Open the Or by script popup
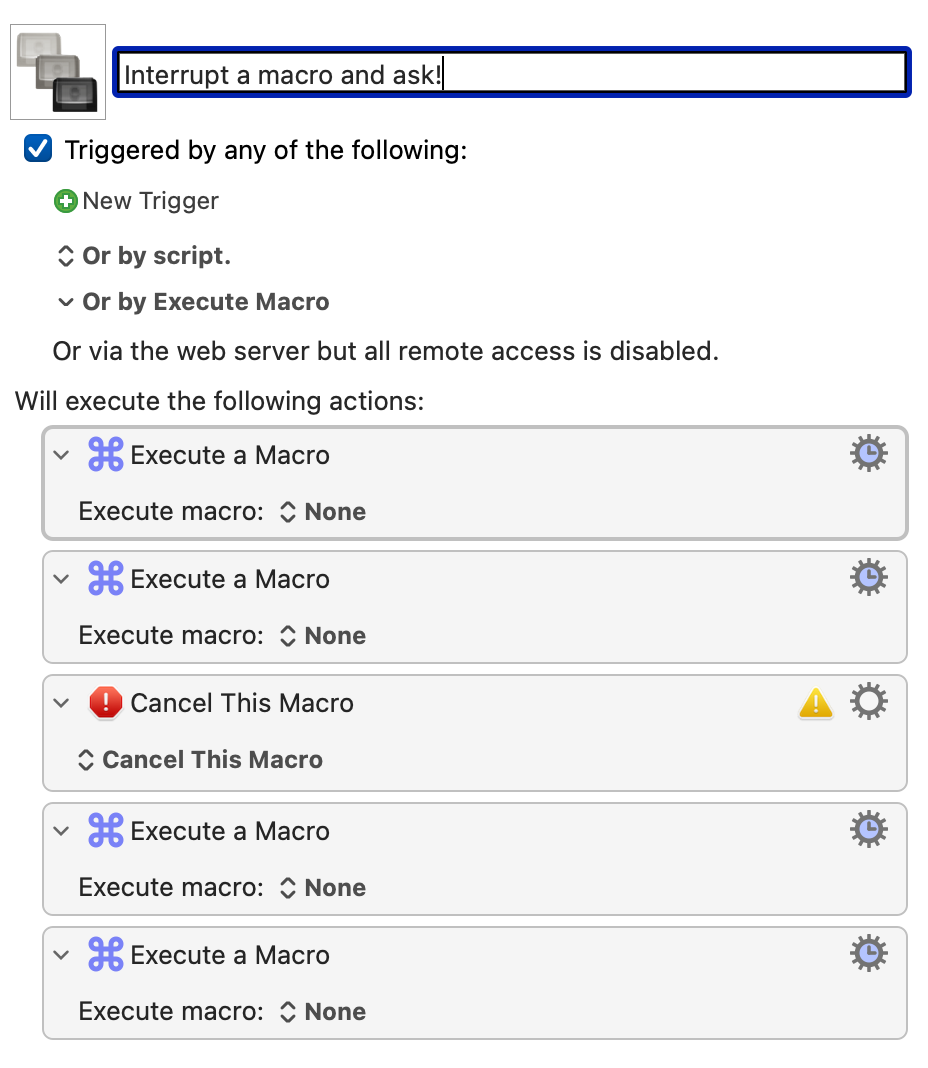The height and width of the screenshot is (1068, 928). click(143, 256)
